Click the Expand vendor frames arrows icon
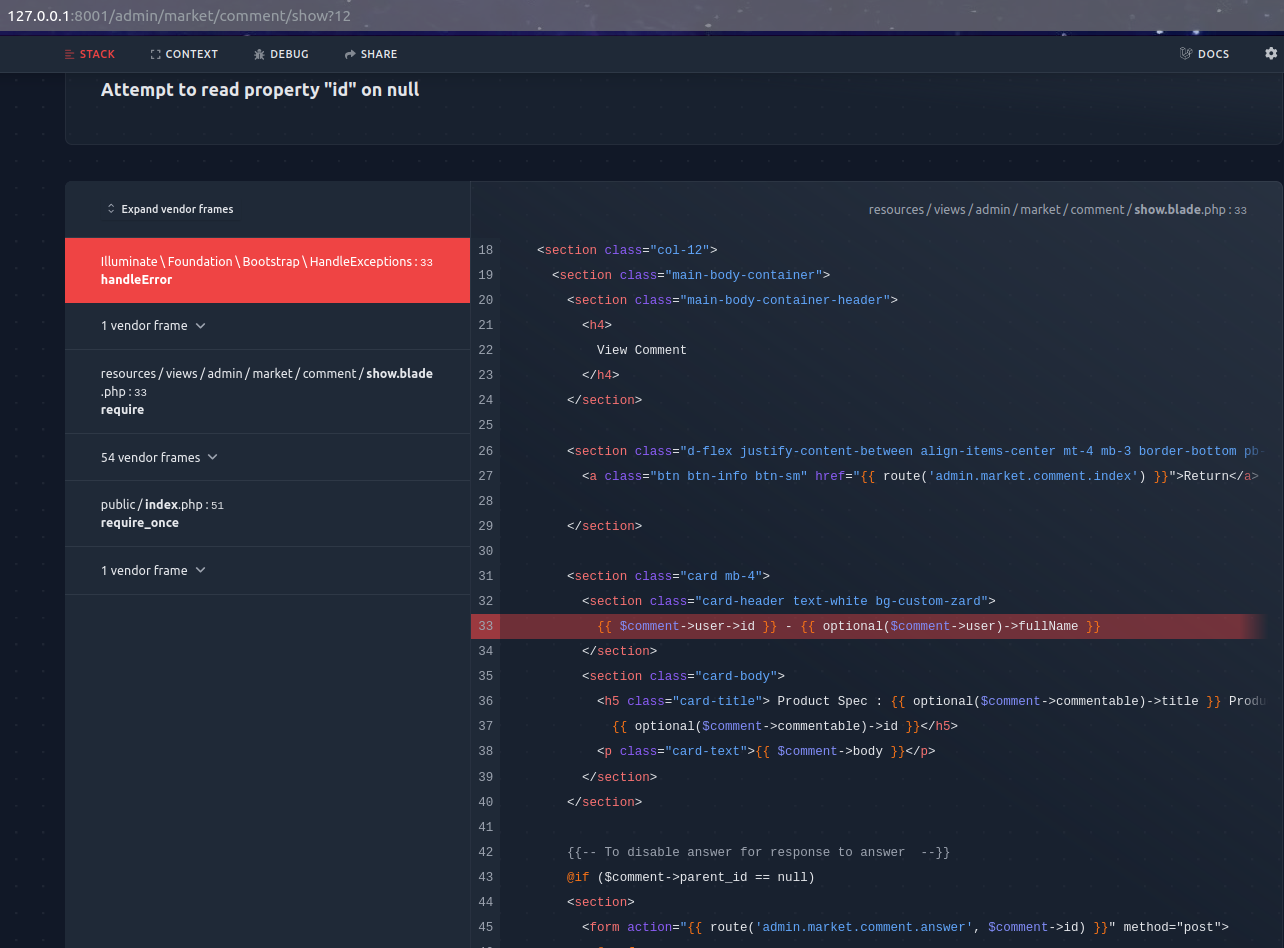 (x=111, y=209)
